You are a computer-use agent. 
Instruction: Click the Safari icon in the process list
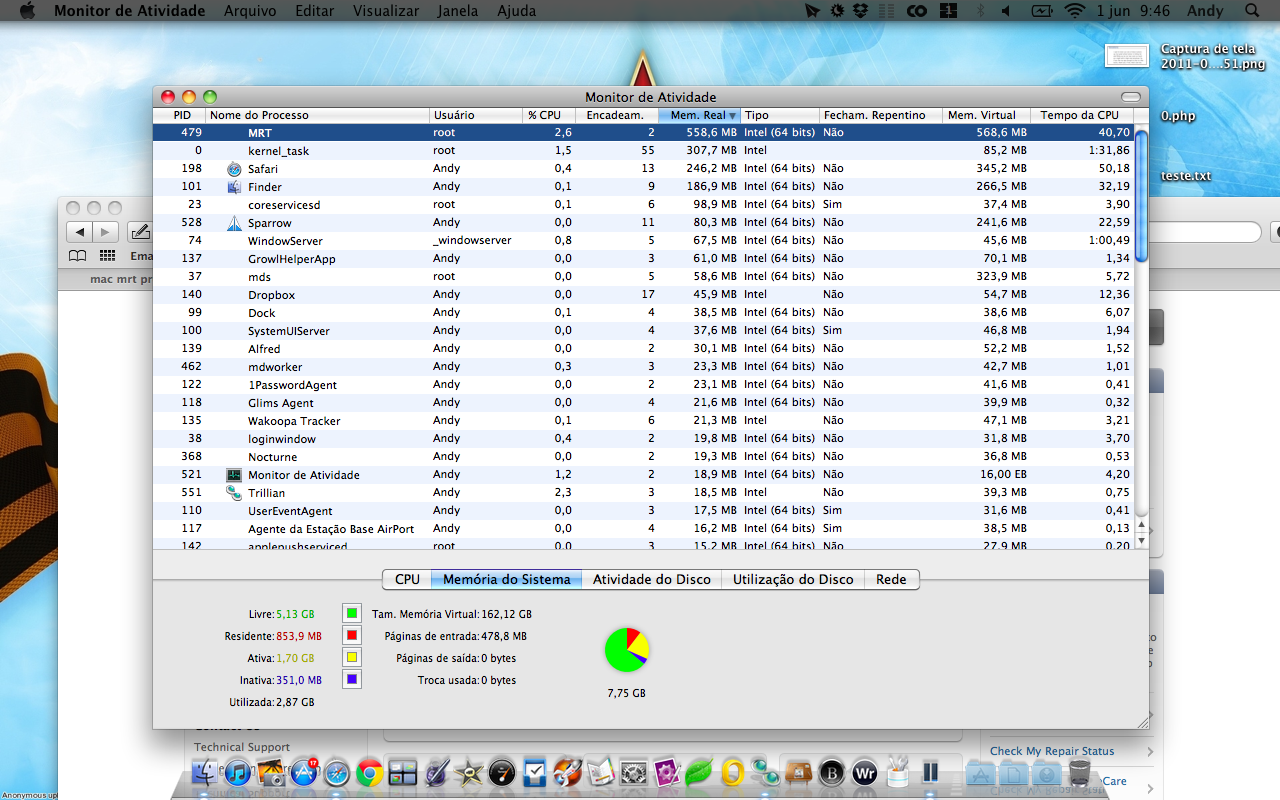pyautogui.click(x=234, y=169)
